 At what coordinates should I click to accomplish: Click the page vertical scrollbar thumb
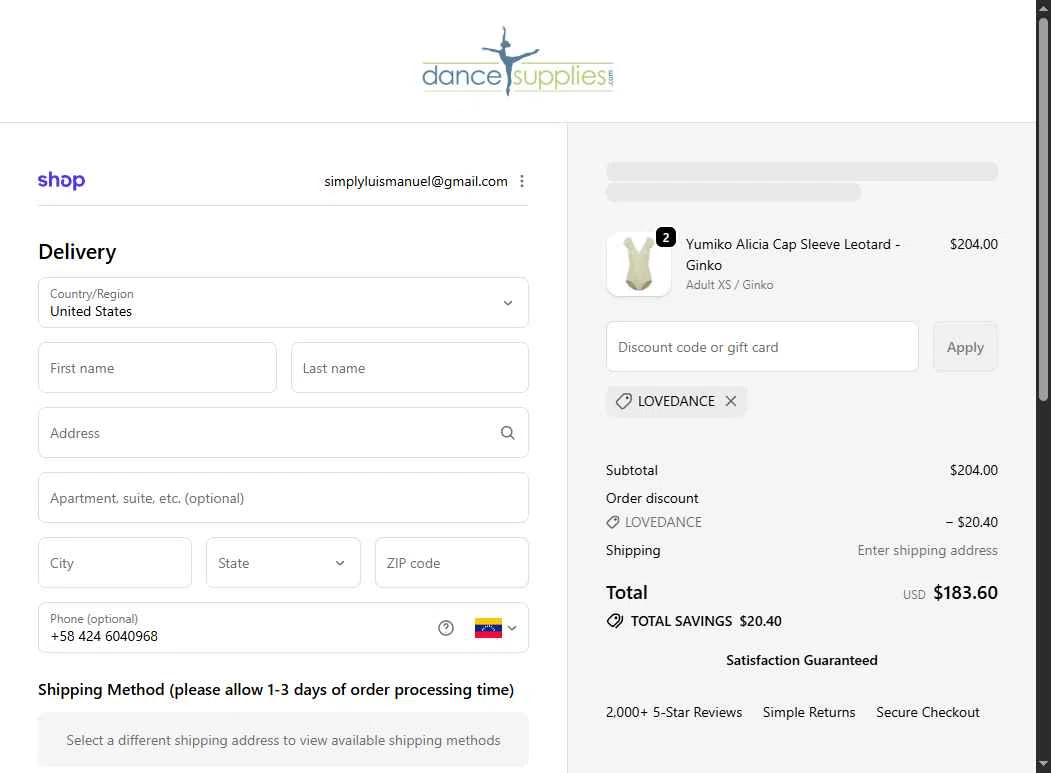[1043, 209]
